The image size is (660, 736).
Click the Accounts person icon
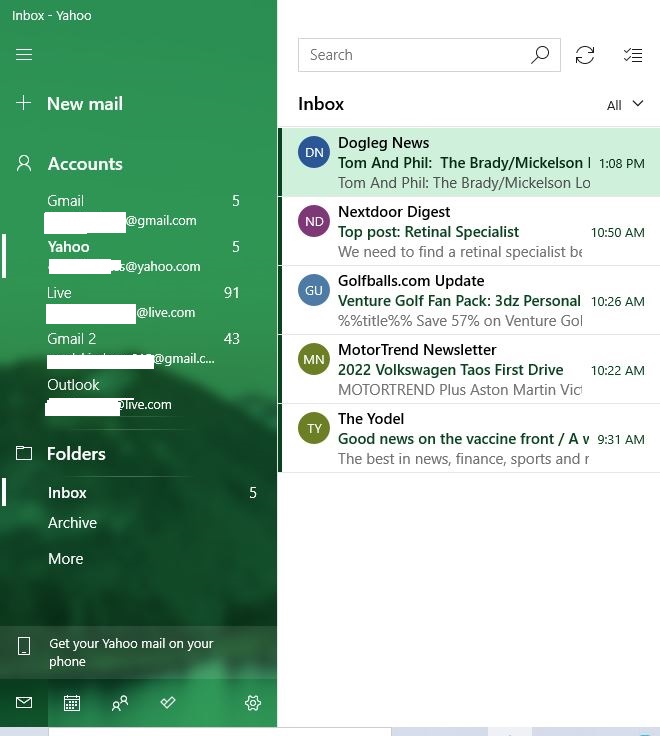(24, 163)
